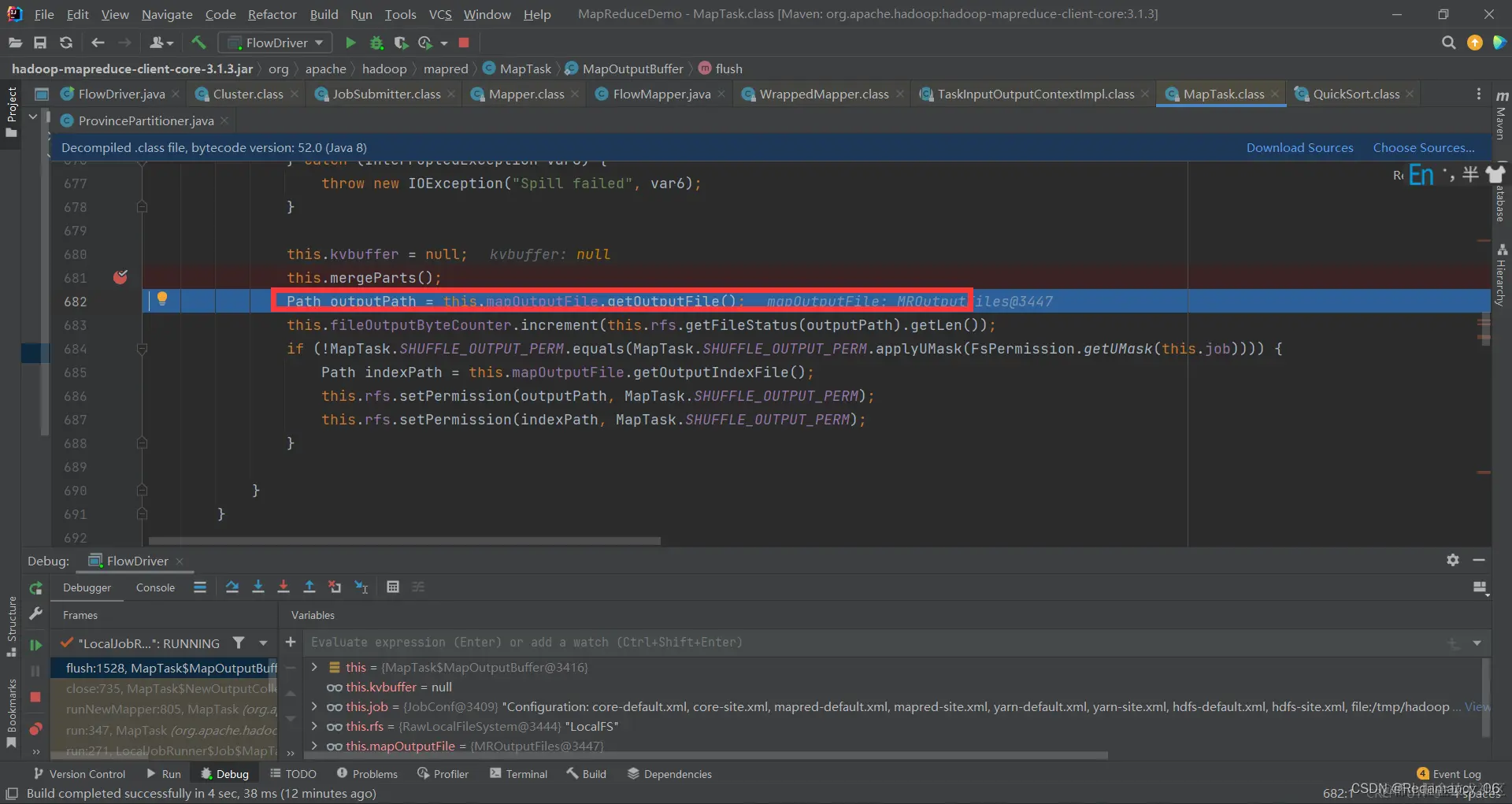Click filter frames funnel icon
1512x804 pixels.
point(239,643)
